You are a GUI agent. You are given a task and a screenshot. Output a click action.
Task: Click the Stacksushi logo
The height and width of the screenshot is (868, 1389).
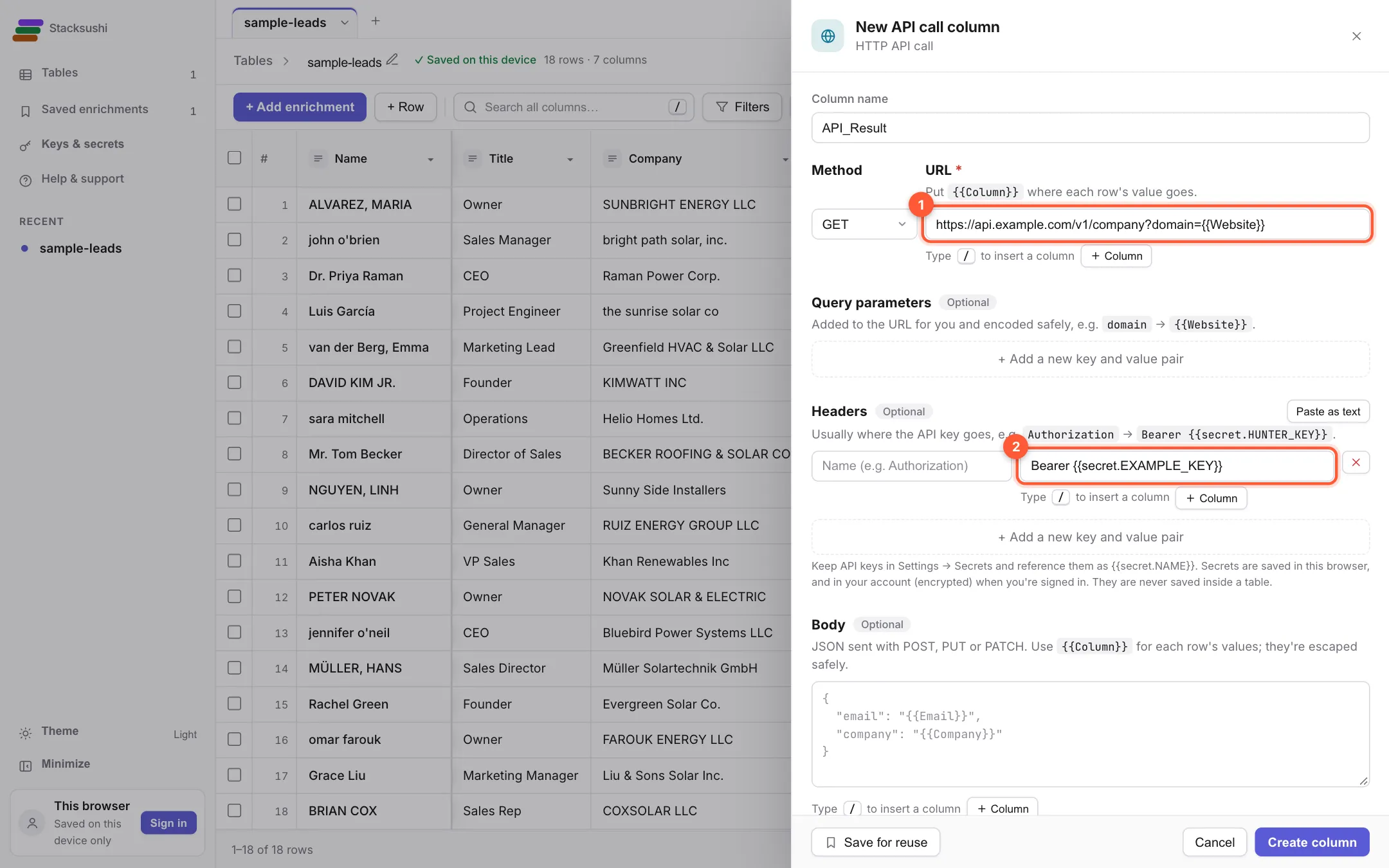tap(28, 29)
